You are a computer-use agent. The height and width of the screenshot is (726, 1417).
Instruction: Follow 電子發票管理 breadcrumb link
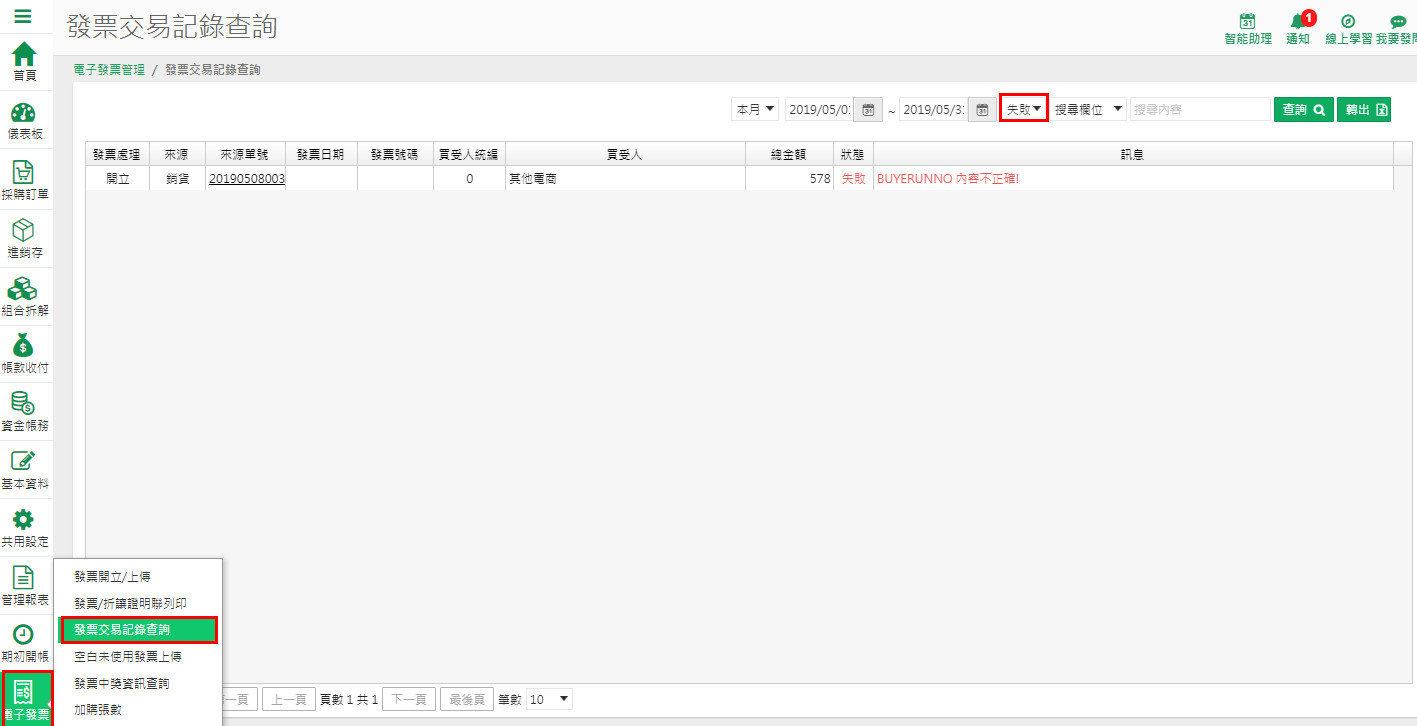click(x=109, y=70)
